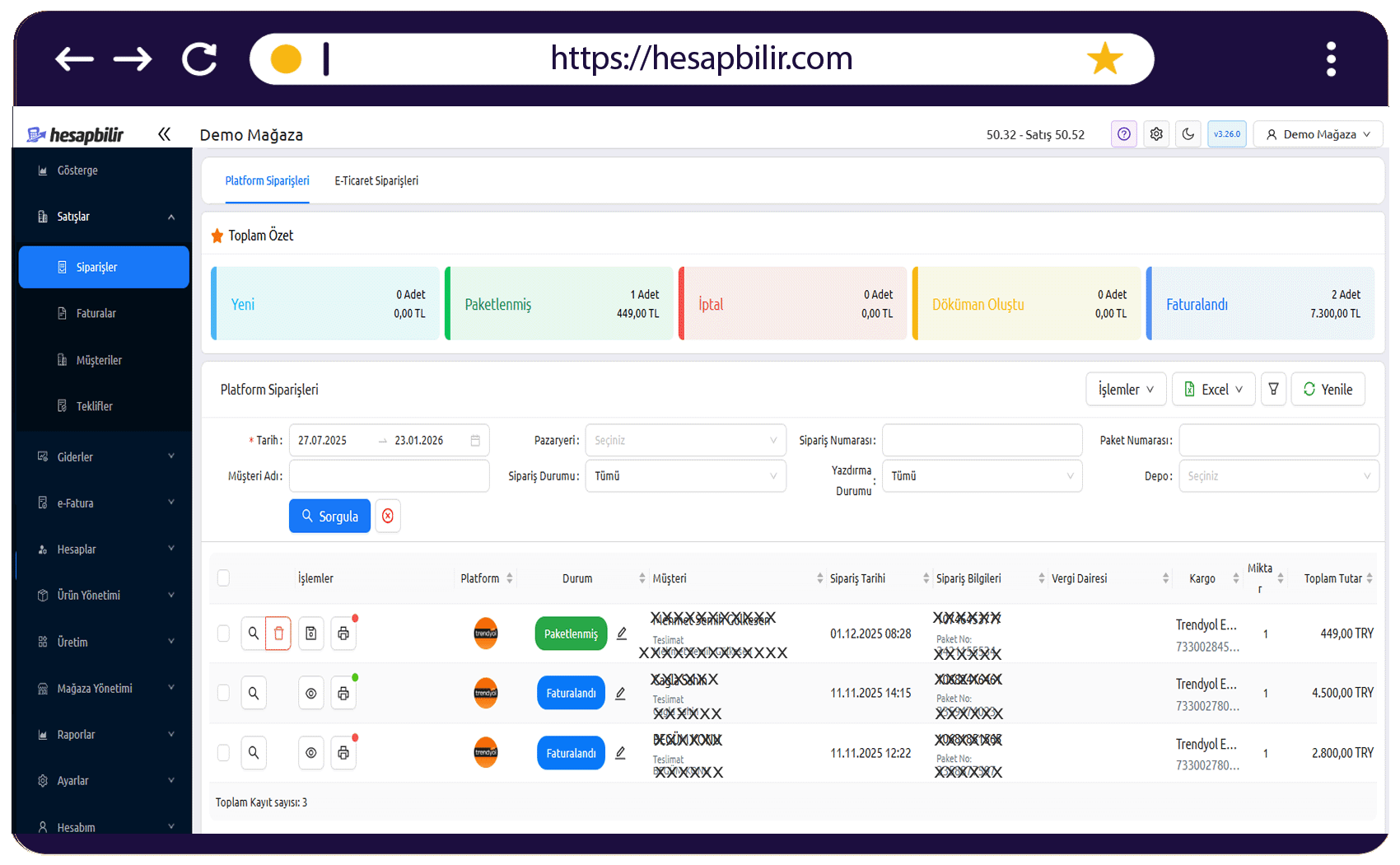Click the Sorgula search button
Image resolution: width=1400 pixels, height=865 pixels.
[x=329, y=516]
